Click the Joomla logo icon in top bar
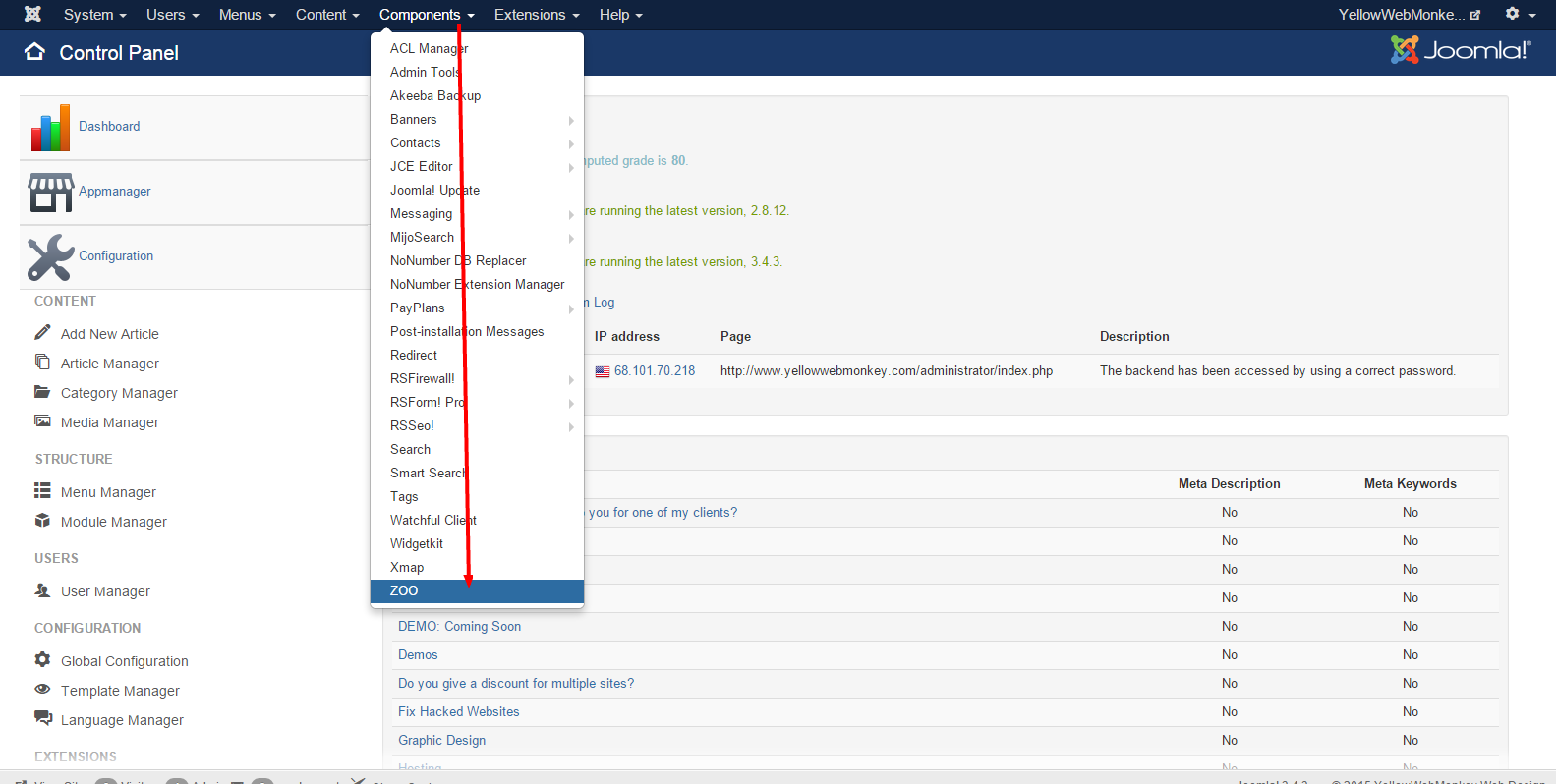 (x=32, y=14)
